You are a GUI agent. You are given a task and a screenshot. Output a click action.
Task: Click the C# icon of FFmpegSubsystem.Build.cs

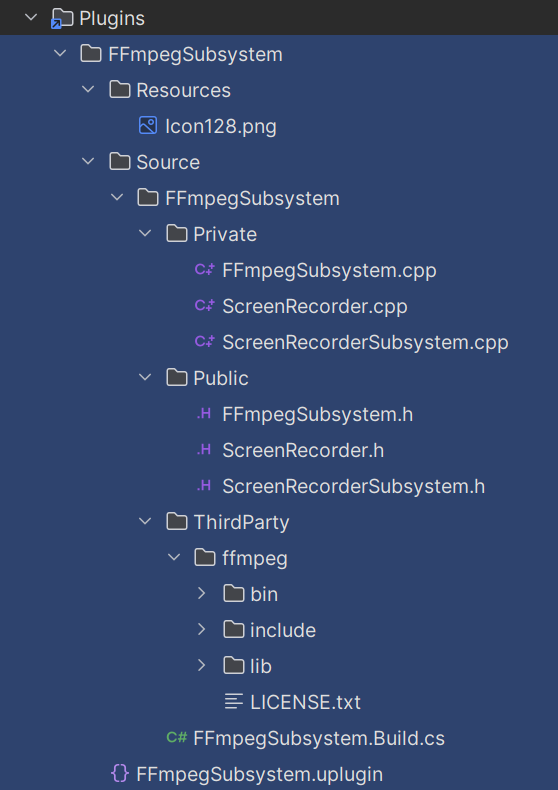(x=177, y=738)
